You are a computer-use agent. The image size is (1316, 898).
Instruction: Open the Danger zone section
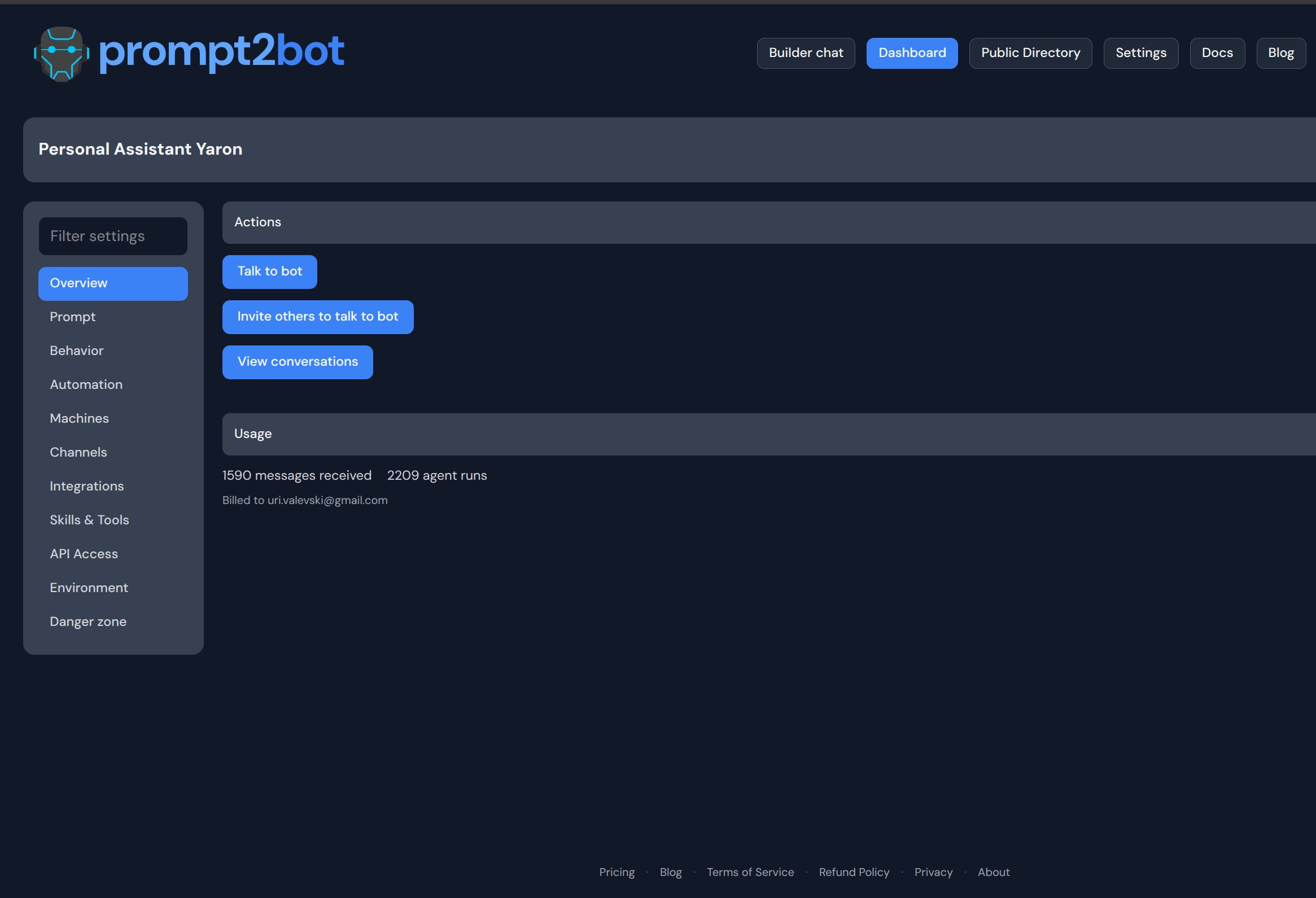coord(88,621)
